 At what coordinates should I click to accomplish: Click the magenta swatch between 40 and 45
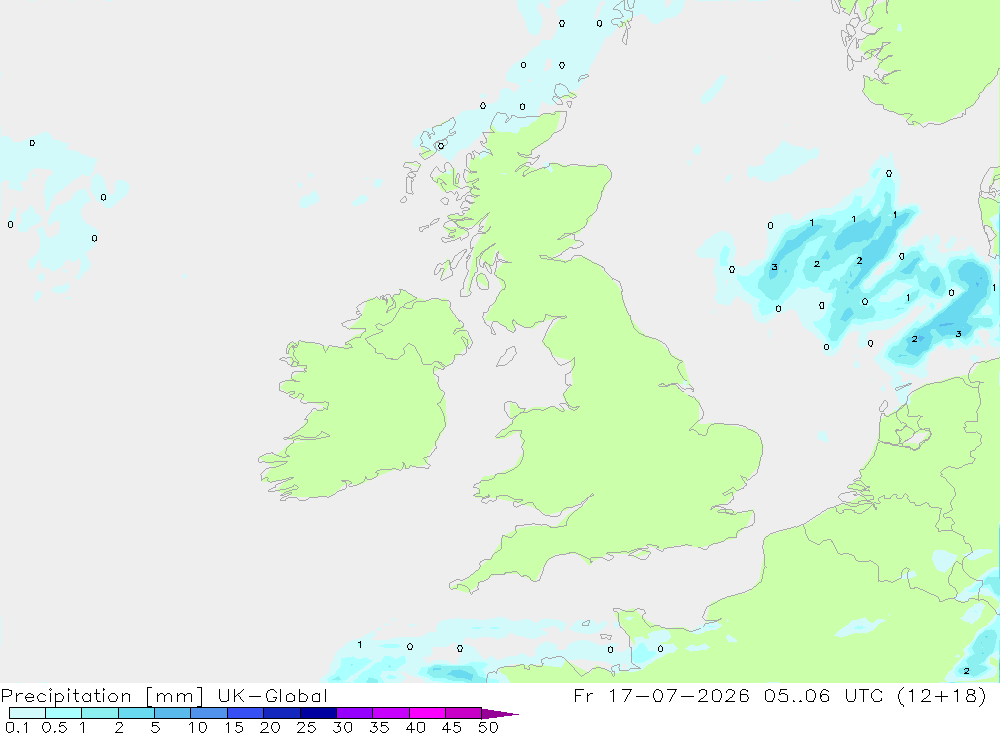[x=427, y=713]
